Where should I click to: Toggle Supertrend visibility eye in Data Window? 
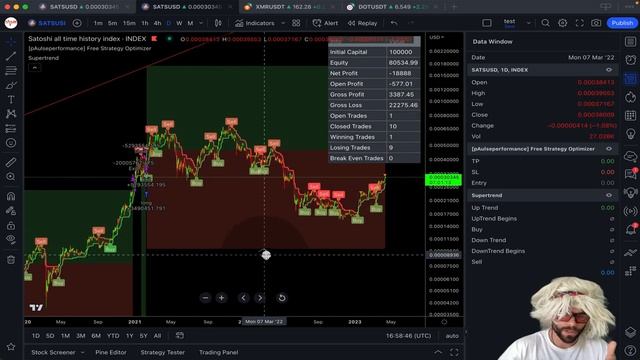click(x=609, y=195)
